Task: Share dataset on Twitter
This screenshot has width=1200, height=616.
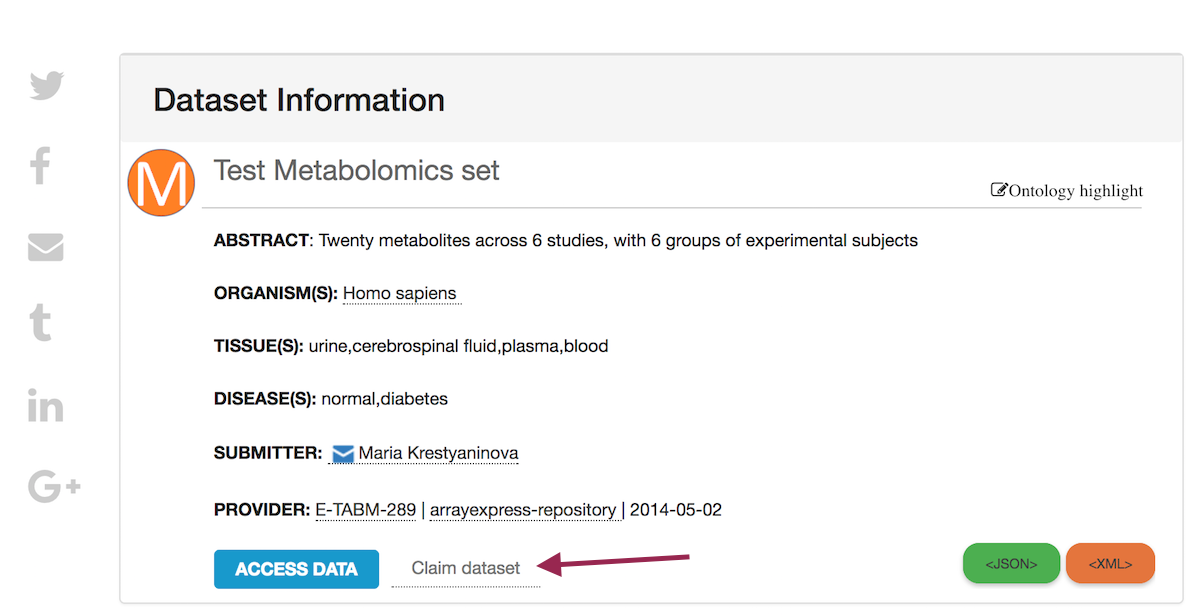Action: pos(46,85)
